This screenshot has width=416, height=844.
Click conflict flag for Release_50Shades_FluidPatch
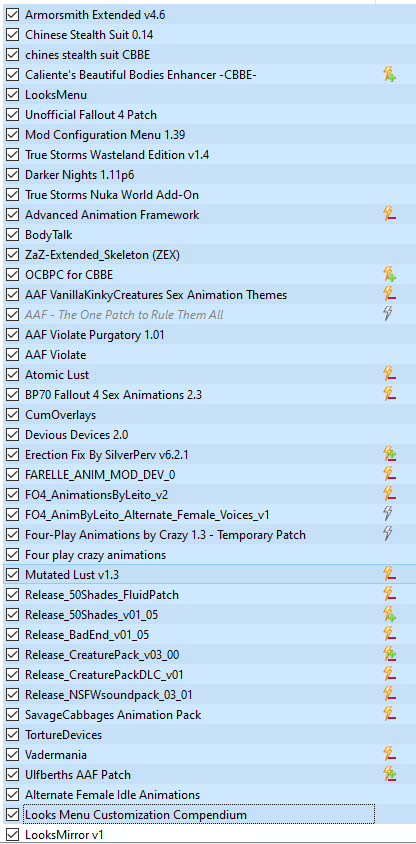(x=390, y=594)
